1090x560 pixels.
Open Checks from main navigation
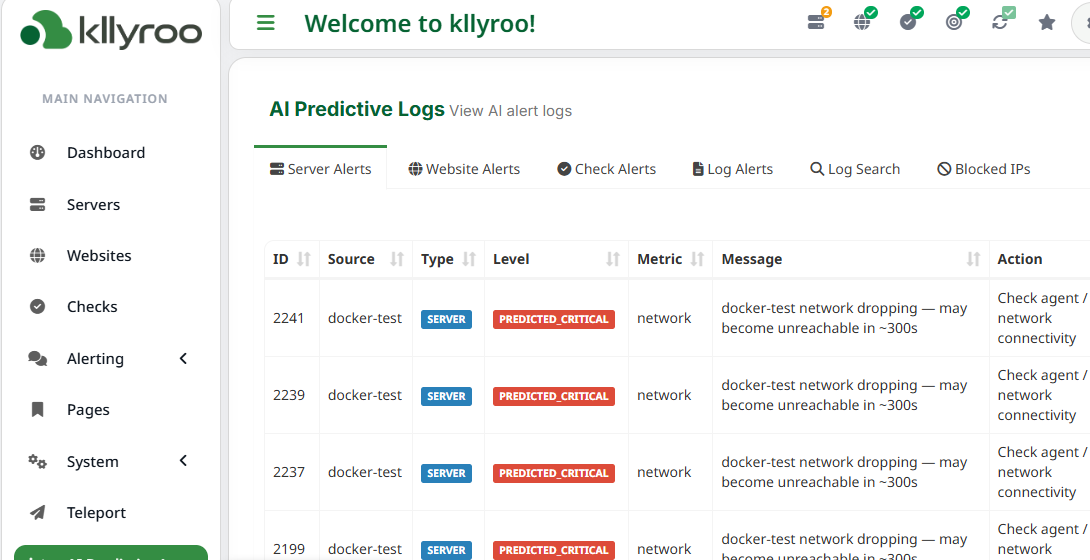point(92,306)
